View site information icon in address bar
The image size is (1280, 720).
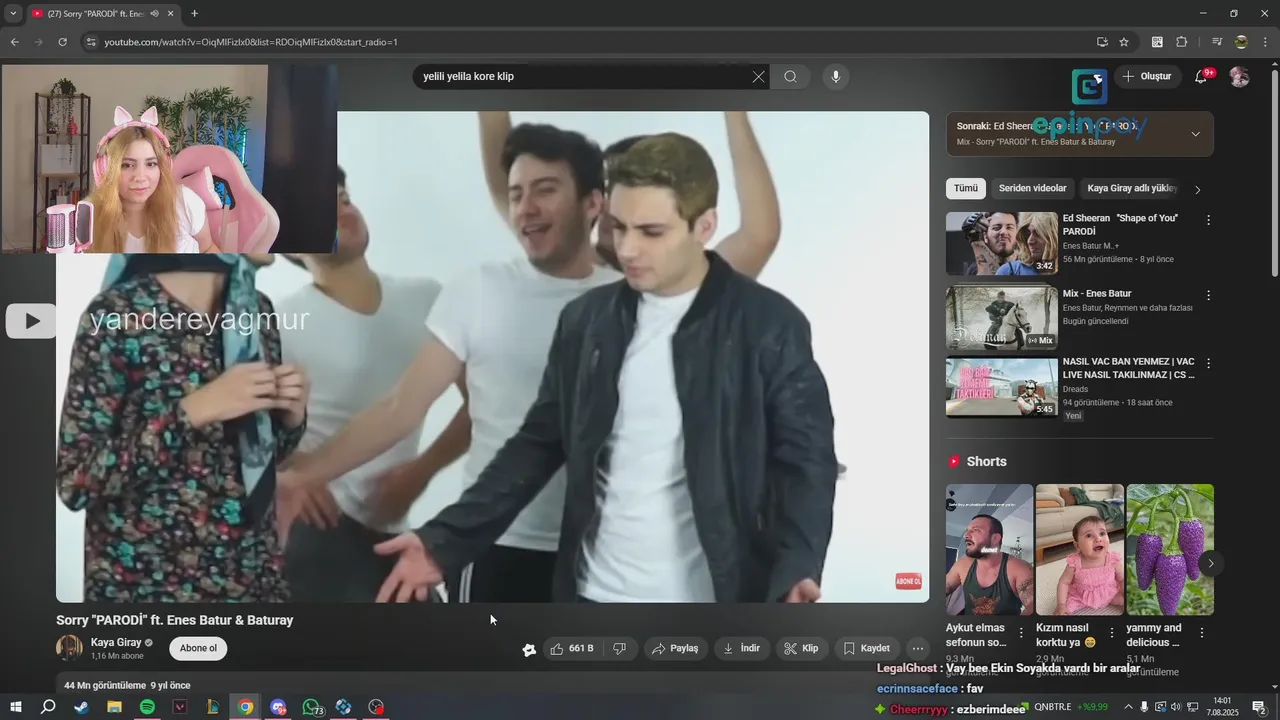[x=90, y=42]
